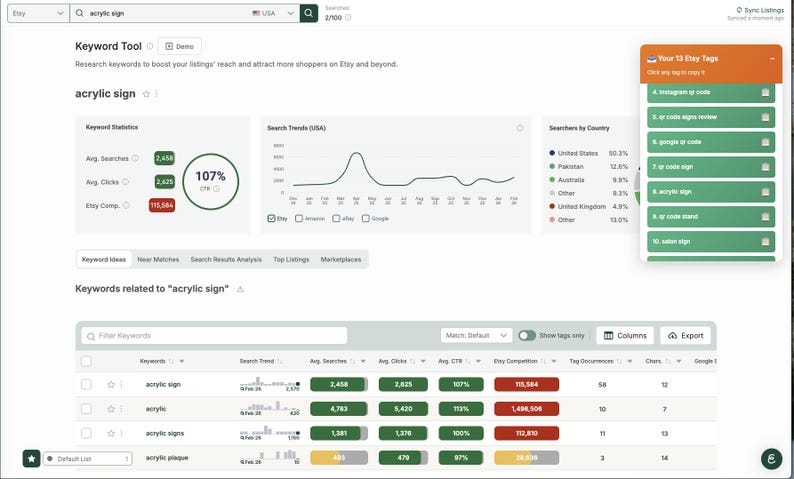The image size is (794, 479).
Task: Enable the eBay trend checkbox
Action: (336, 218)
